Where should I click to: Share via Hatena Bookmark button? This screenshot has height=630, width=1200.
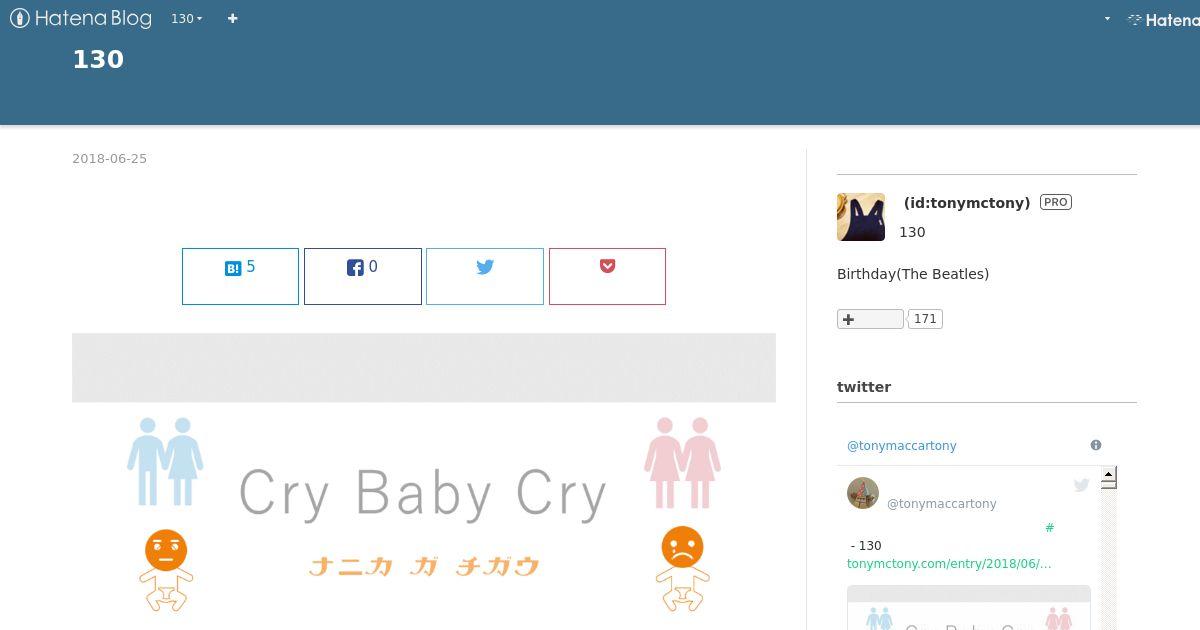(240, 276)
